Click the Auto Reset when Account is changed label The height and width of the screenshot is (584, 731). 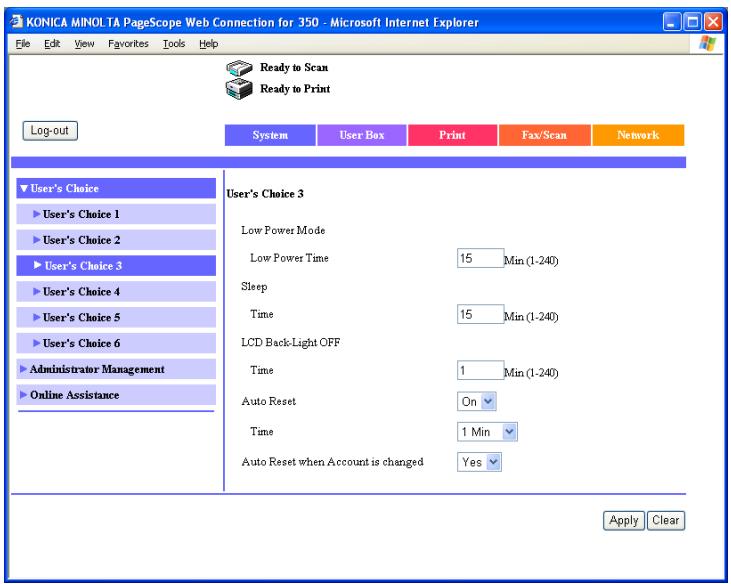332,462
